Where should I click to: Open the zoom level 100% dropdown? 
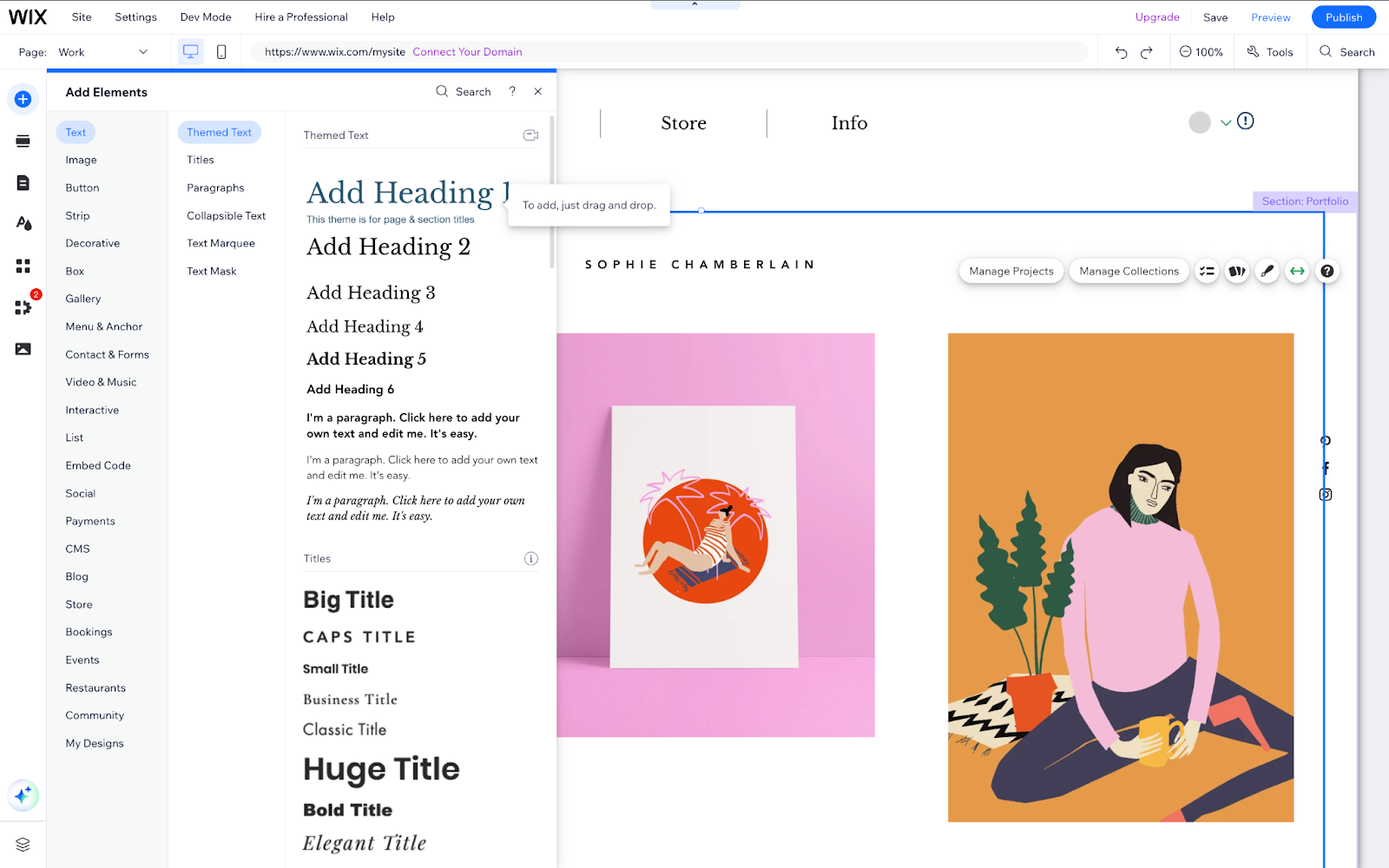pos(1201,51)
